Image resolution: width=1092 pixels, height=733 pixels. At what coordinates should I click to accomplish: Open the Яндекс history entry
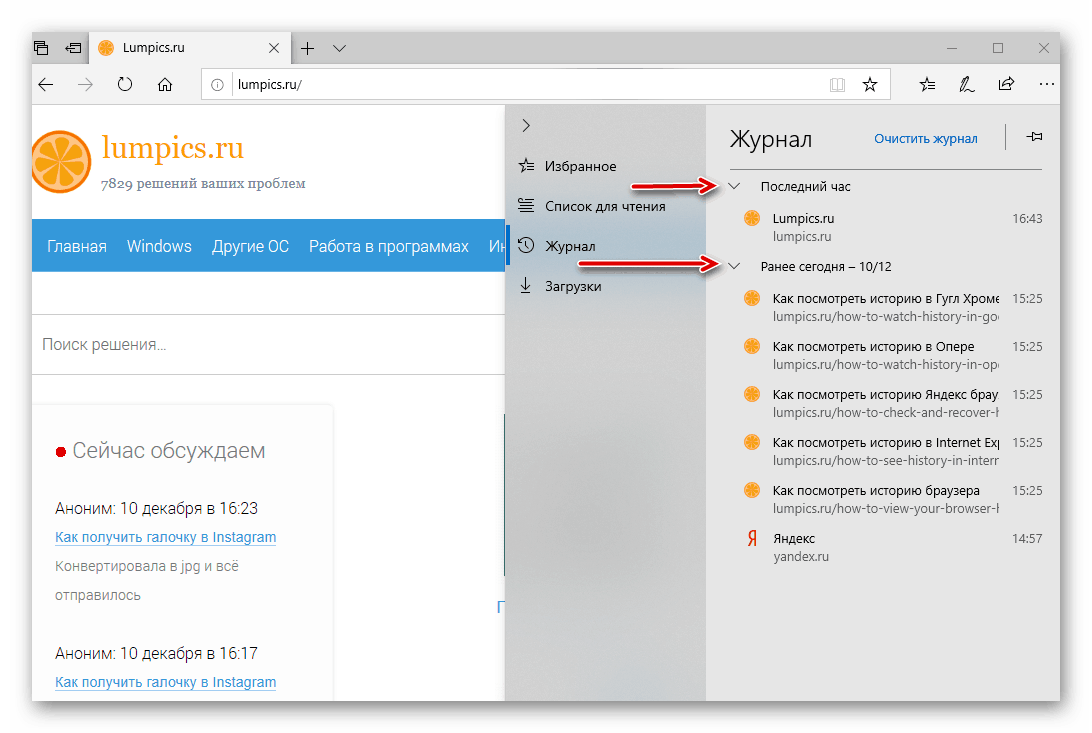tap(794, 538)
